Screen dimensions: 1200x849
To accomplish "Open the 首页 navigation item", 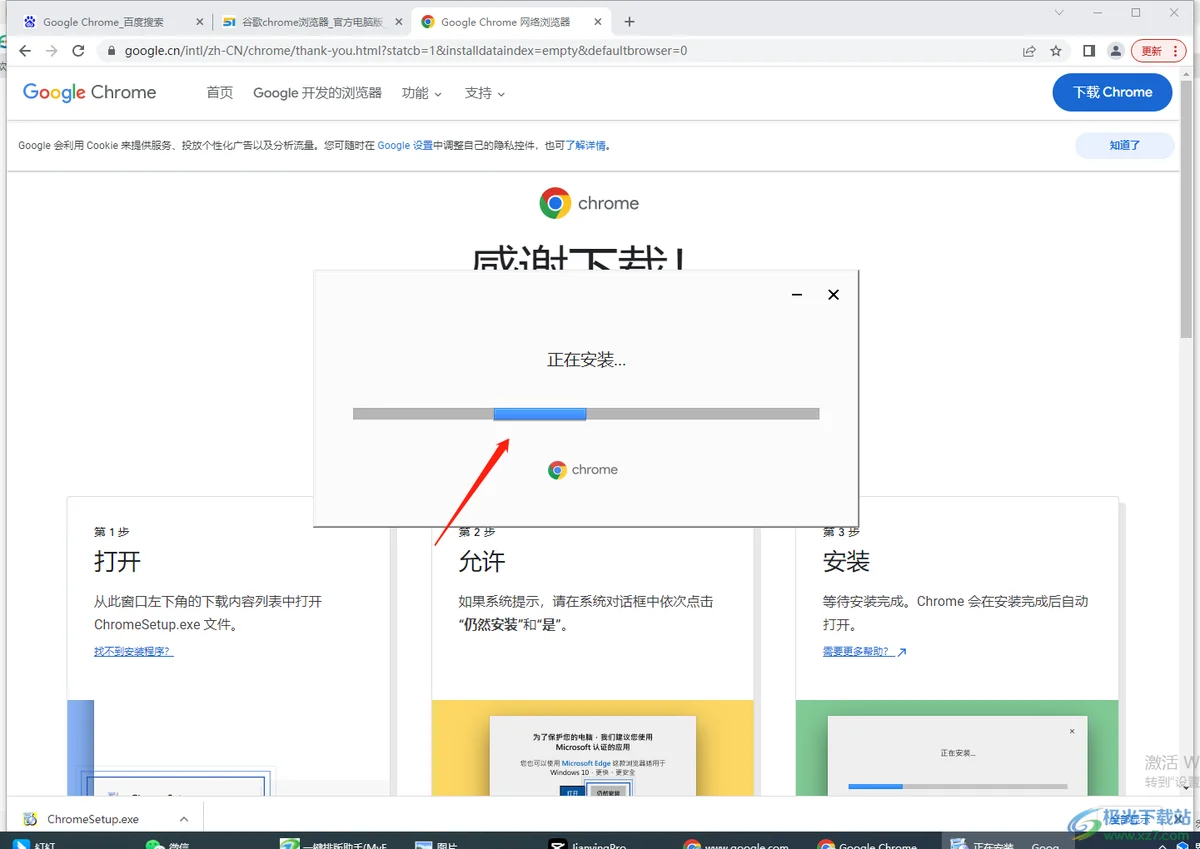I will coord(219,92).
